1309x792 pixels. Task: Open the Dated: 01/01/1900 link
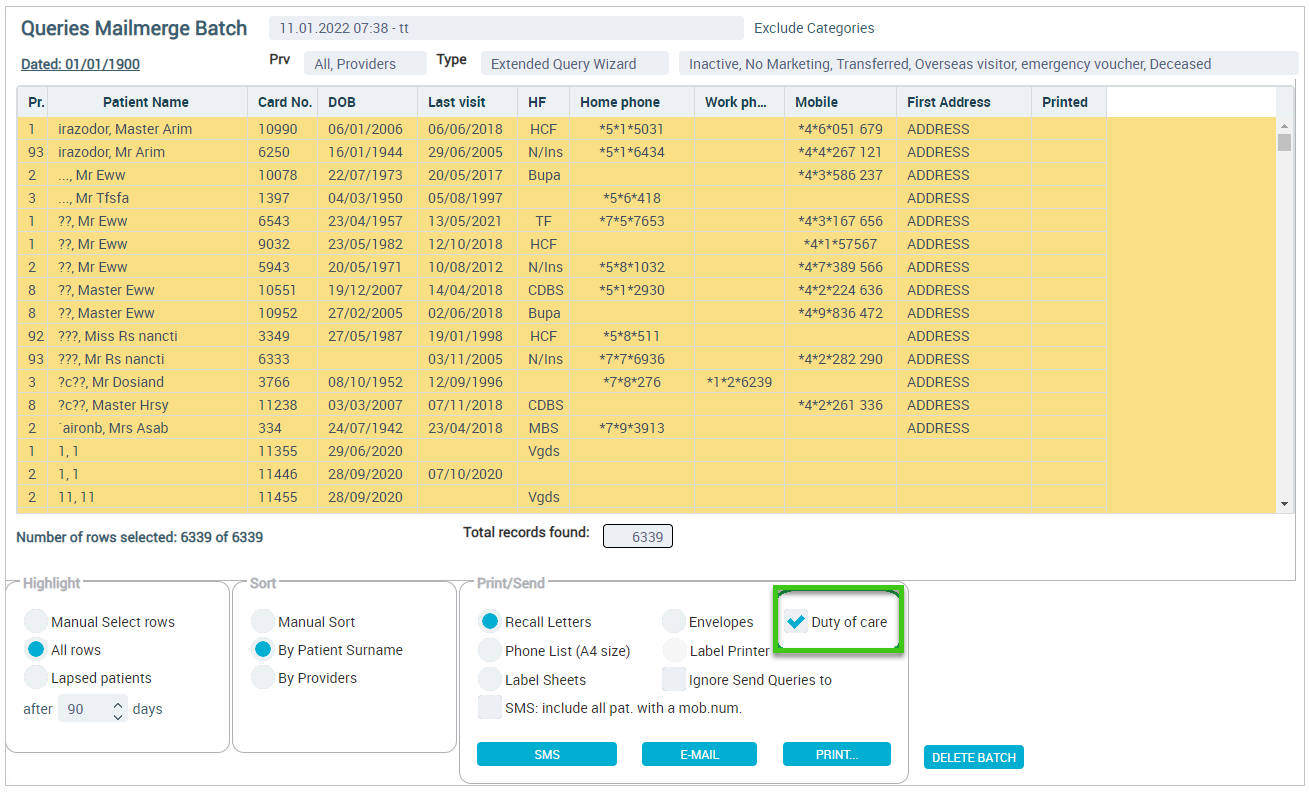(80, 64)
